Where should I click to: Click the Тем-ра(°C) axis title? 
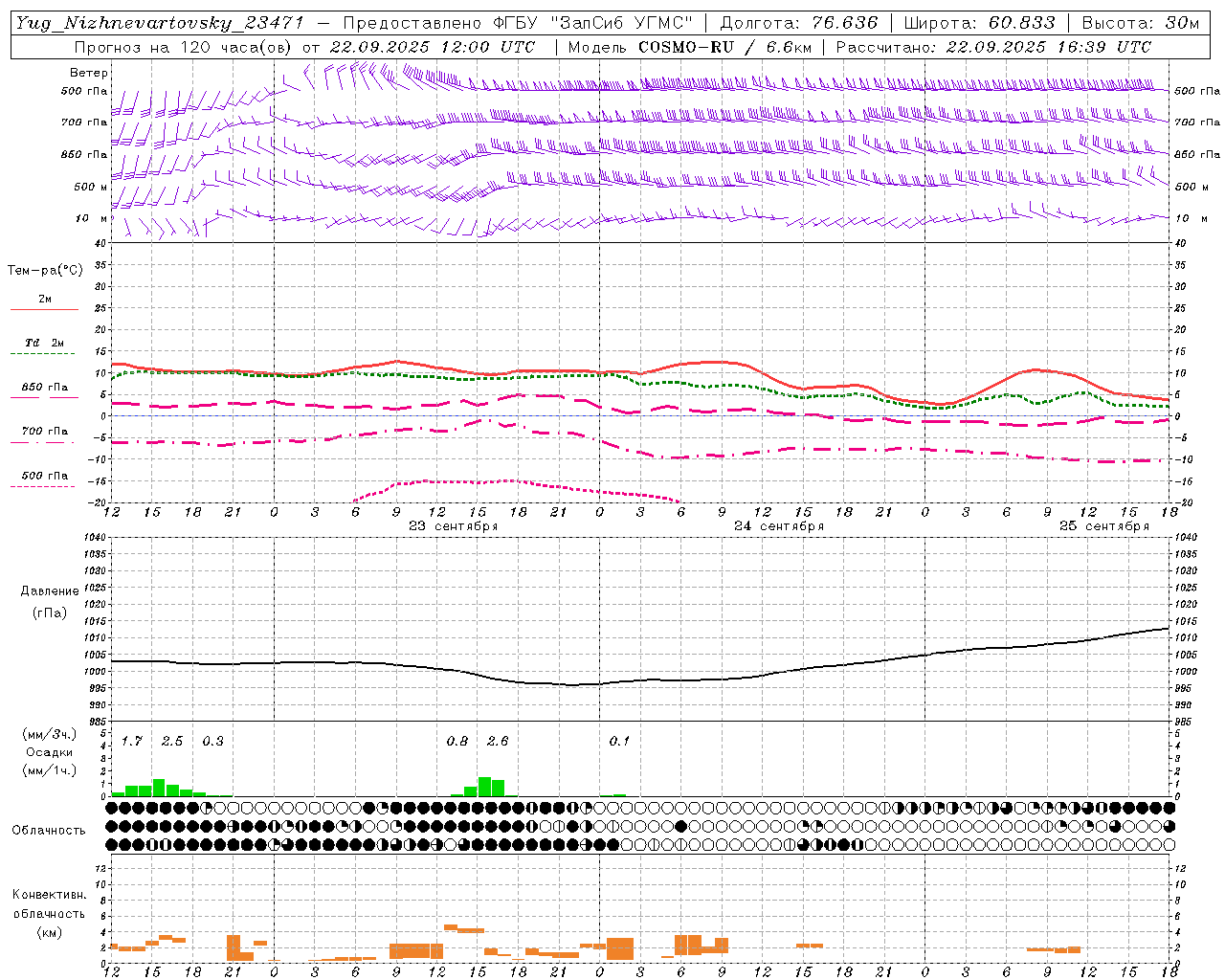point(45,271)
